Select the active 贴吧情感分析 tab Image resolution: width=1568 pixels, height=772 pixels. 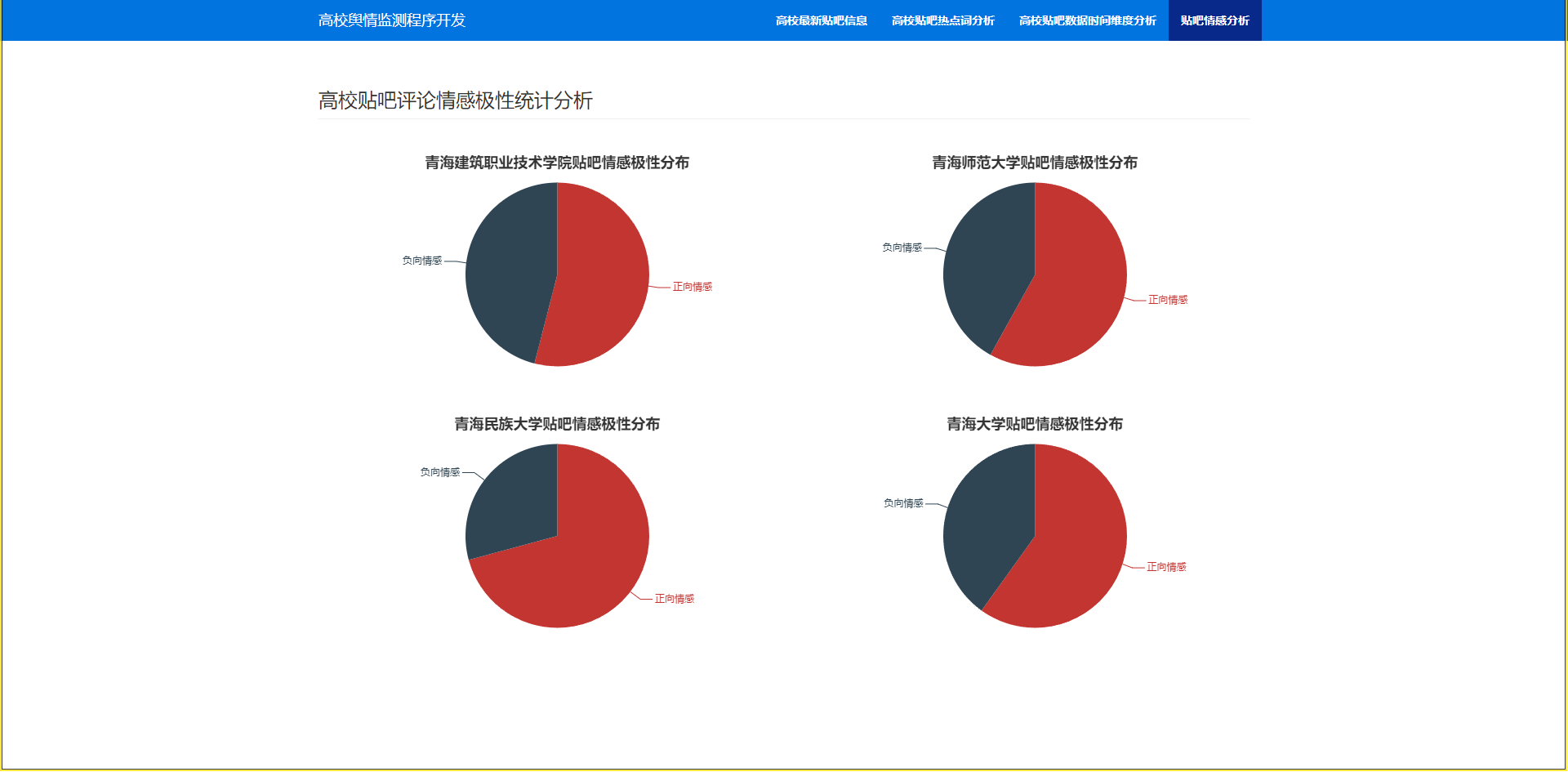(1215, 20)
